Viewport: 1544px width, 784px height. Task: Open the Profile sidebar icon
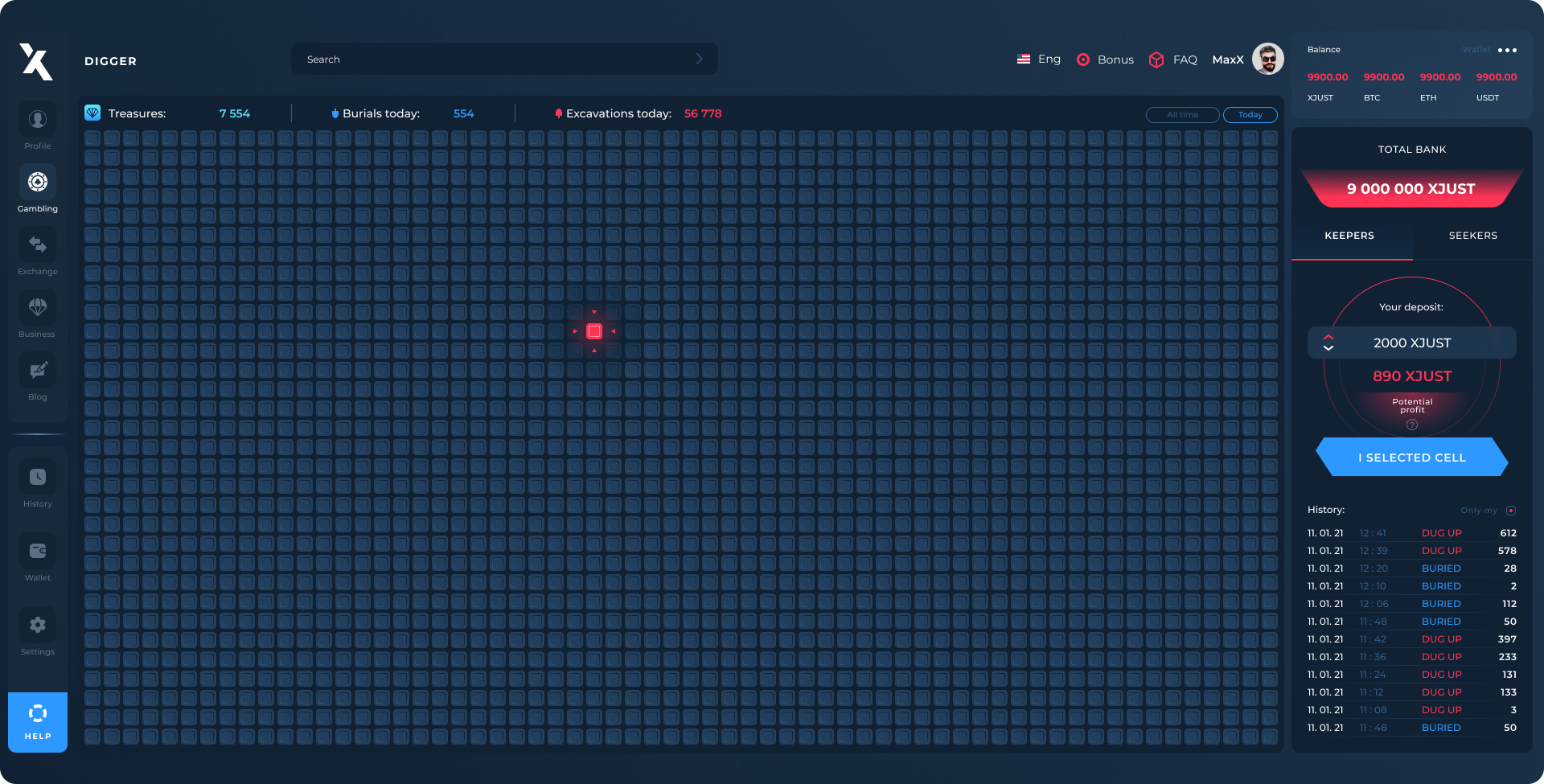[38, 120]
